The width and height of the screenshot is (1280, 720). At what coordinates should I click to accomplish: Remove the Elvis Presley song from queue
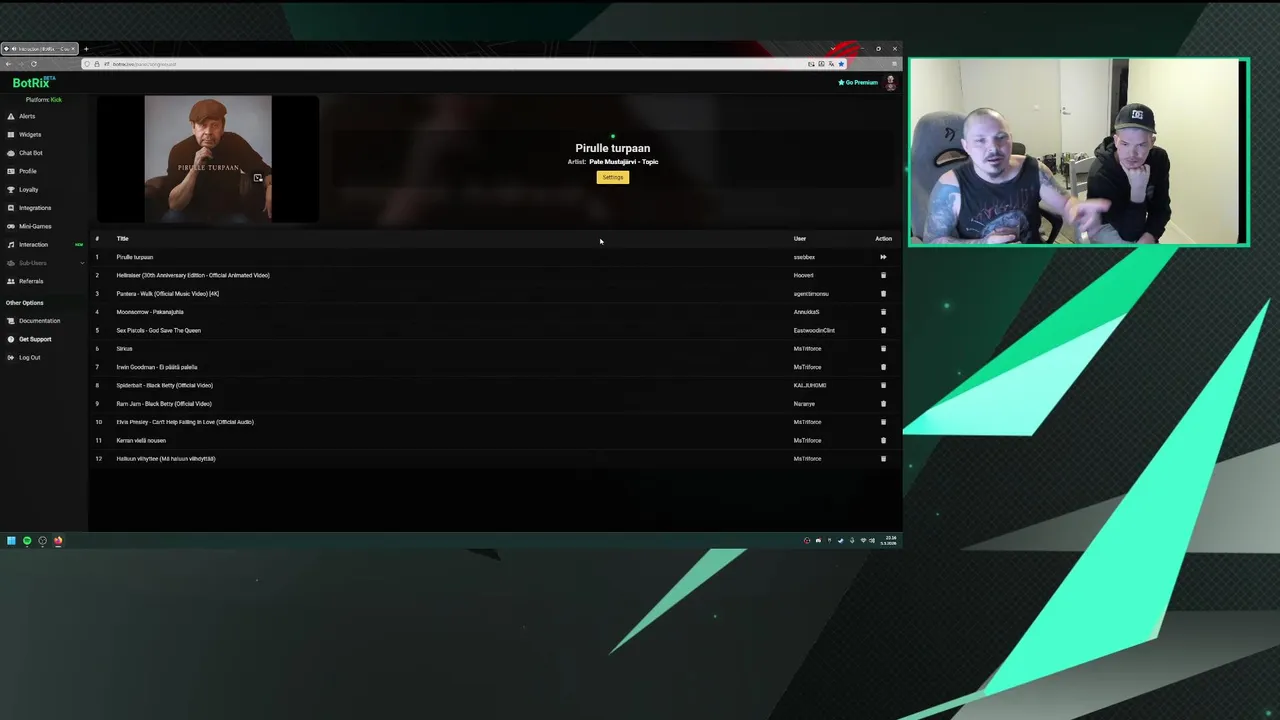coord(883,422)
